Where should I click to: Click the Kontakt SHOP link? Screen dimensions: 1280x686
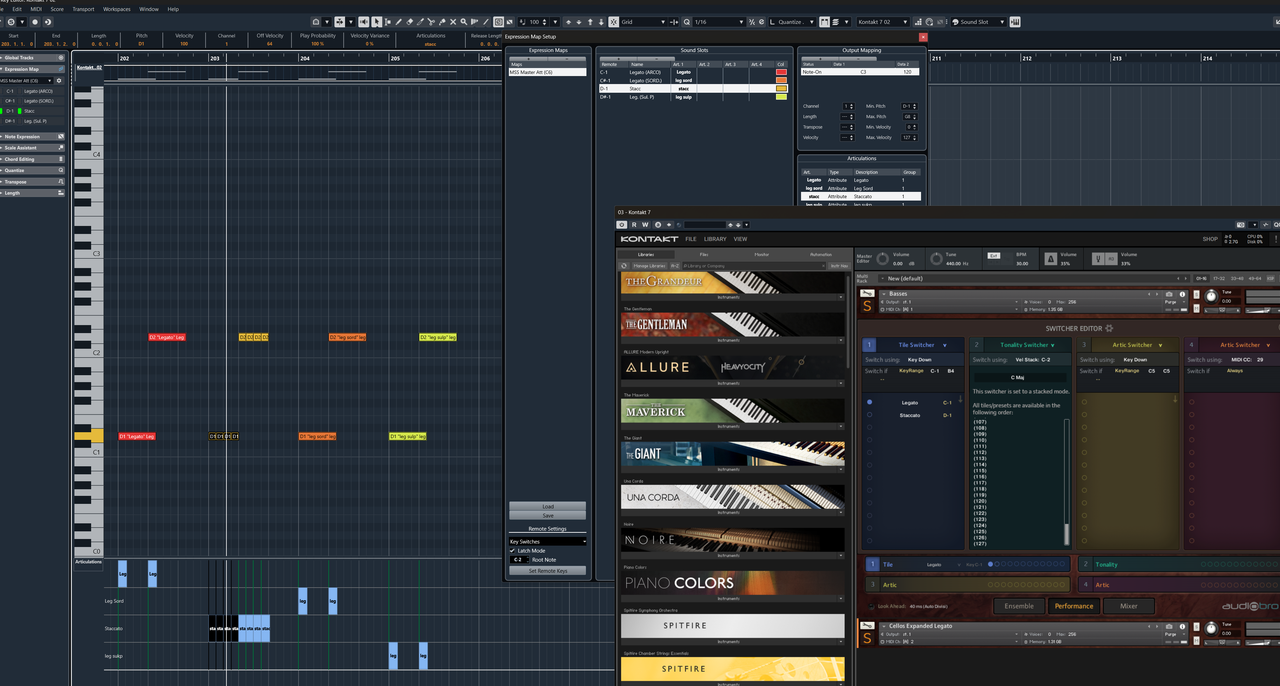click(1210, 239)
